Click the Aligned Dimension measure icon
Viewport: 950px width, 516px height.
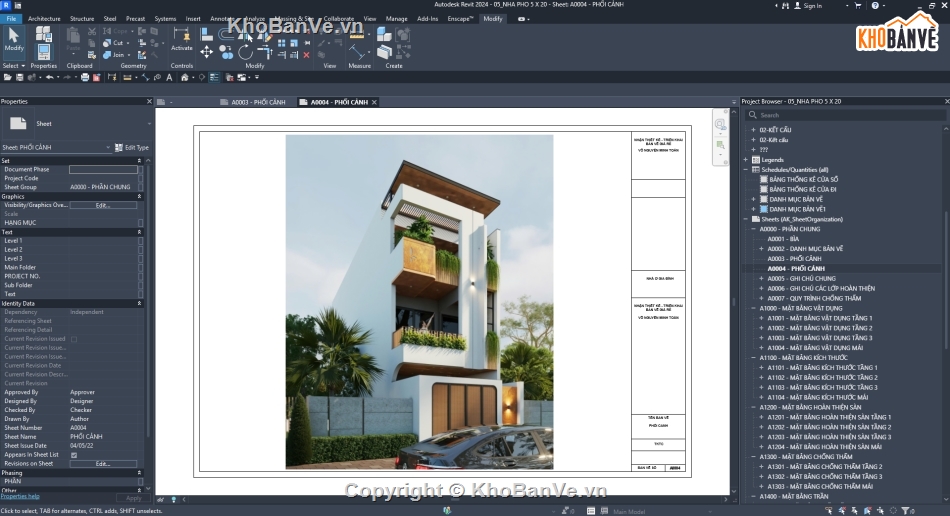(357, 53)
